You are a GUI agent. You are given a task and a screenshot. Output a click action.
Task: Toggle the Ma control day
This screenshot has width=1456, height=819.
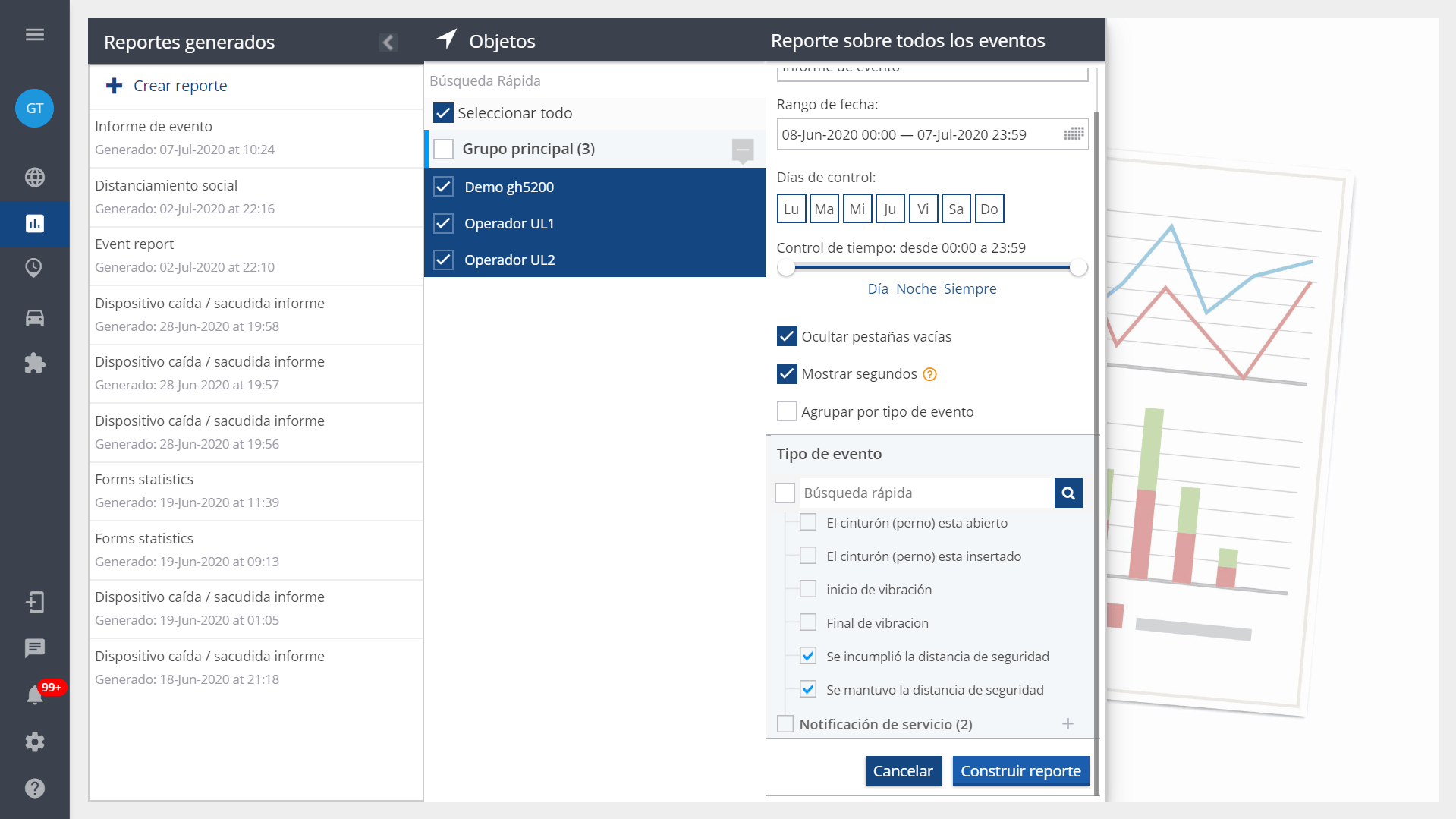click(824, 209)
